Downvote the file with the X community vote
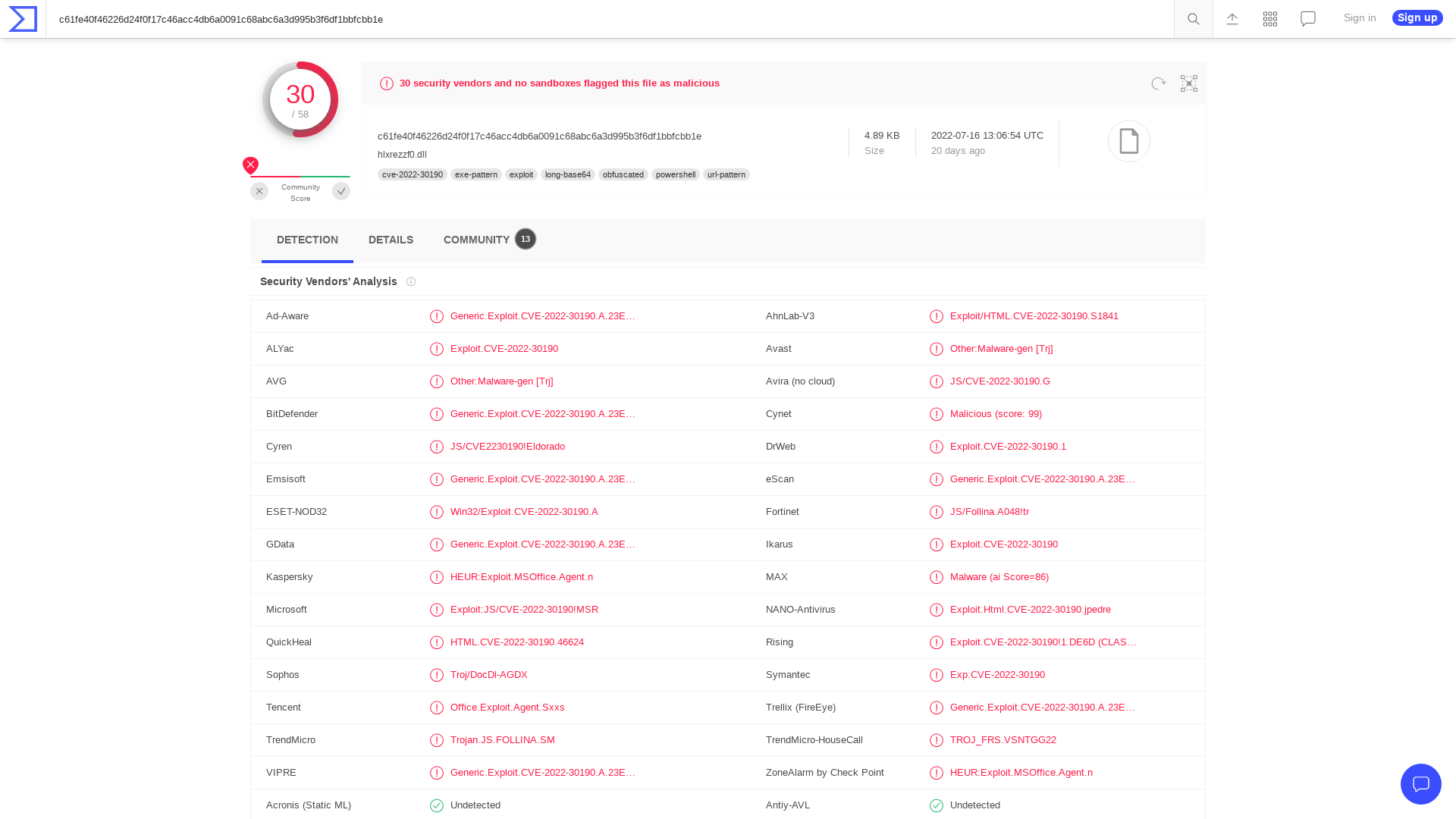This screenshot has width=1456, height=819. (259, 191)
